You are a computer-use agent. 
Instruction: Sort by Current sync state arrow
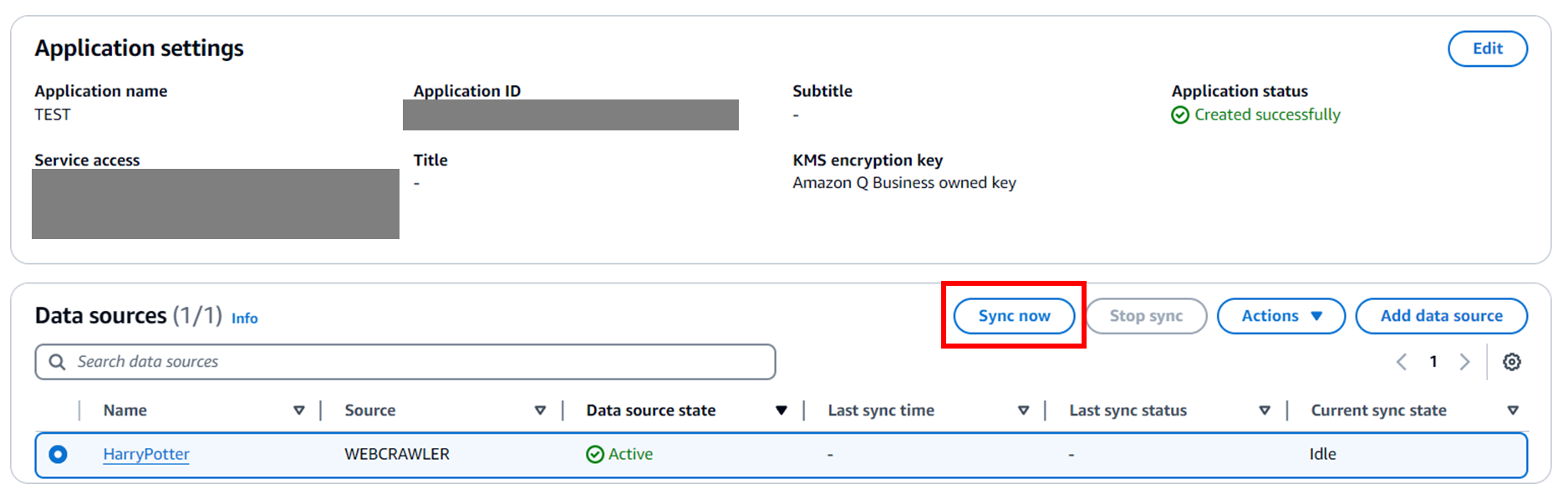click(1512, 410)
